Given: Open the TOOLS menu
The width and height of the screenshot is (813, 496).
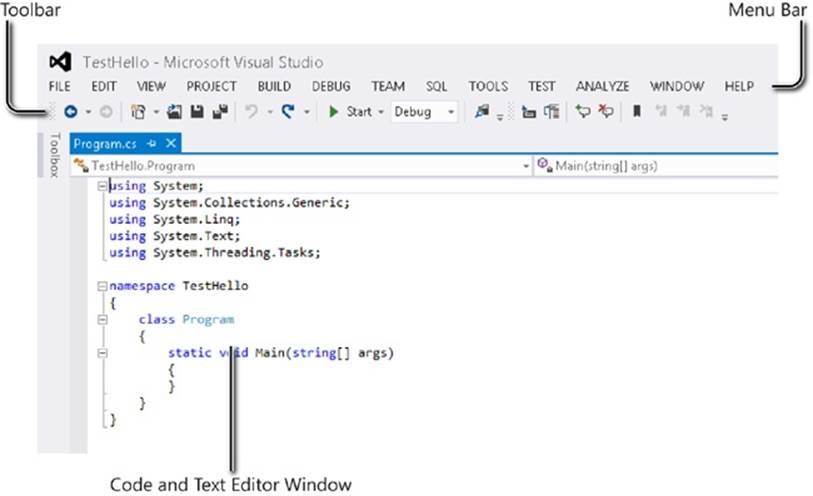Looking at the screenshot, I should [x=488, y=86].
